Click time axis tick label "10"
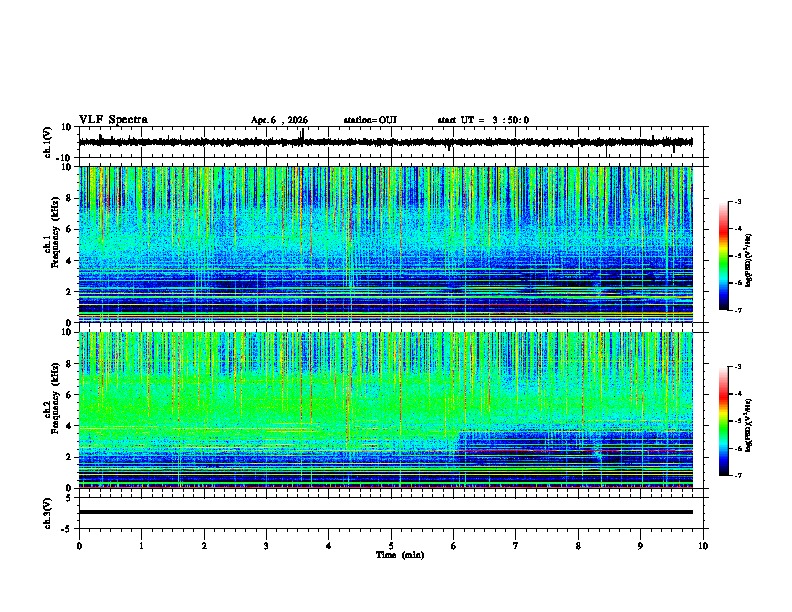The height and width of the screenshot is (612, 792). (703, 546)
